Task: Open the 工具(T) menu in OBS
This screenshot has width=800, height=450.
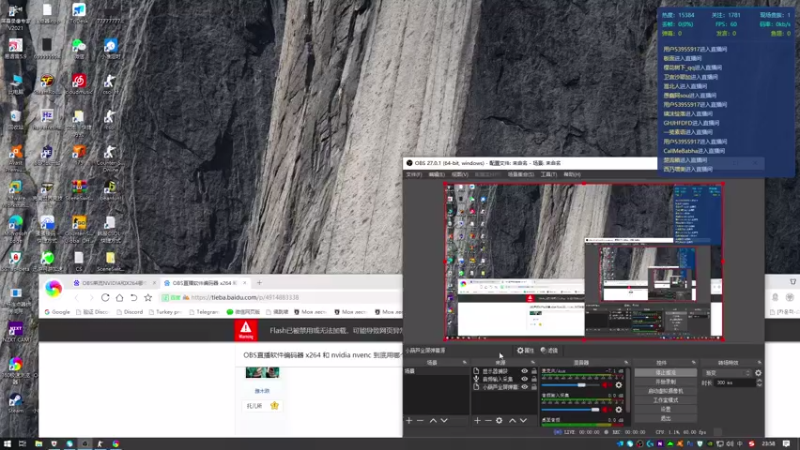Action: (x=549, y=174)
